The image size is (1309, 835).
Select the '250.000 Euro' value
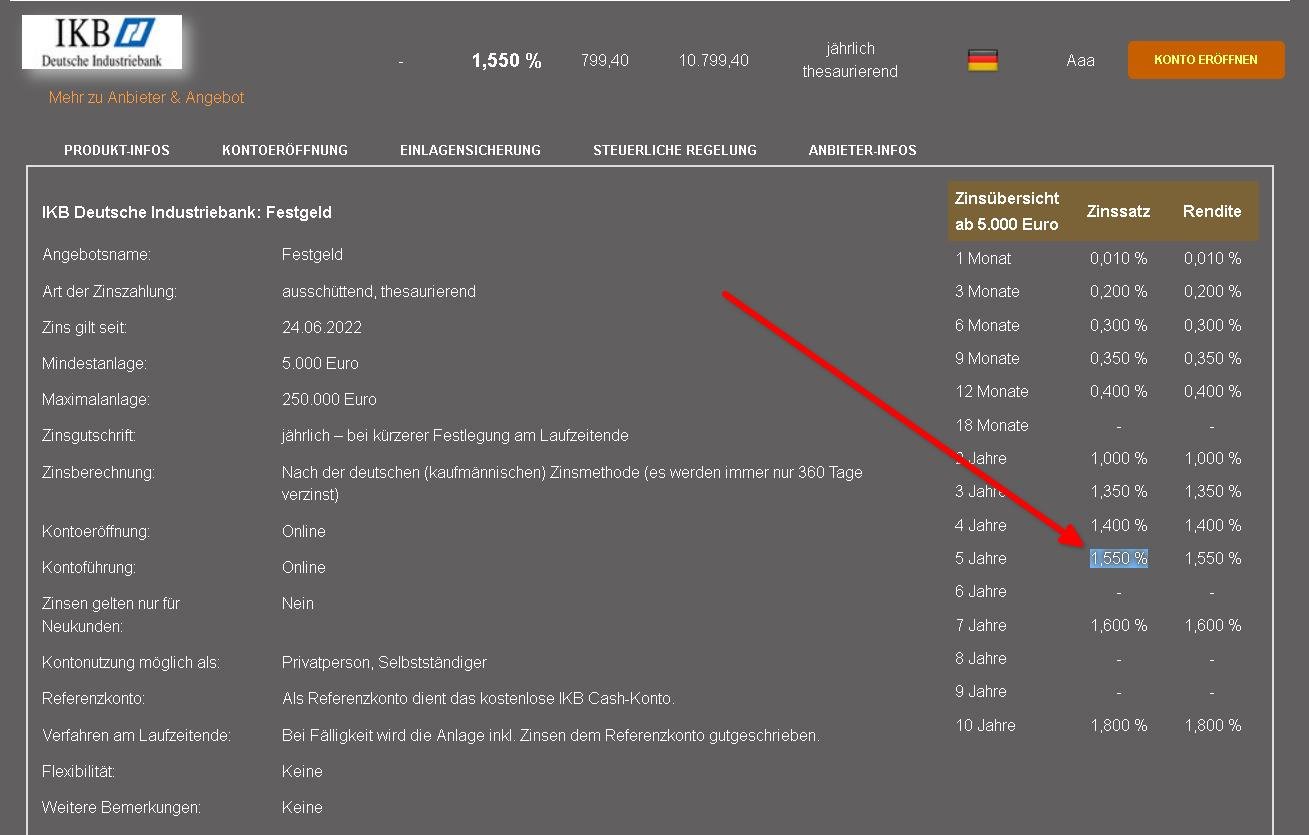(329, 400)
